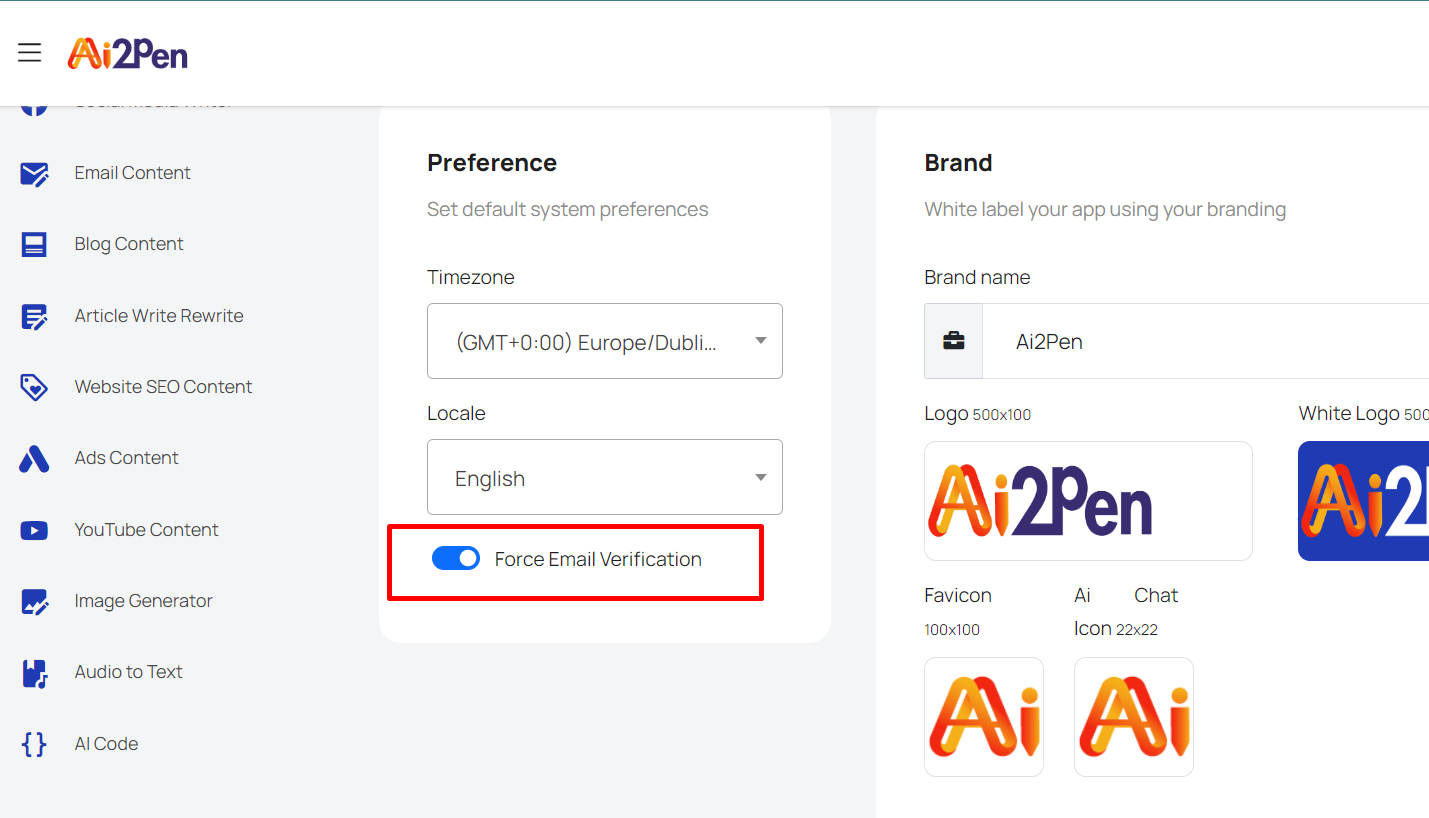Image resolution: width=1429 pixels, height=818 pixels.
Task: Click the Ai Chat Icon thumbnail
Action: click(x=1134, y=717)
